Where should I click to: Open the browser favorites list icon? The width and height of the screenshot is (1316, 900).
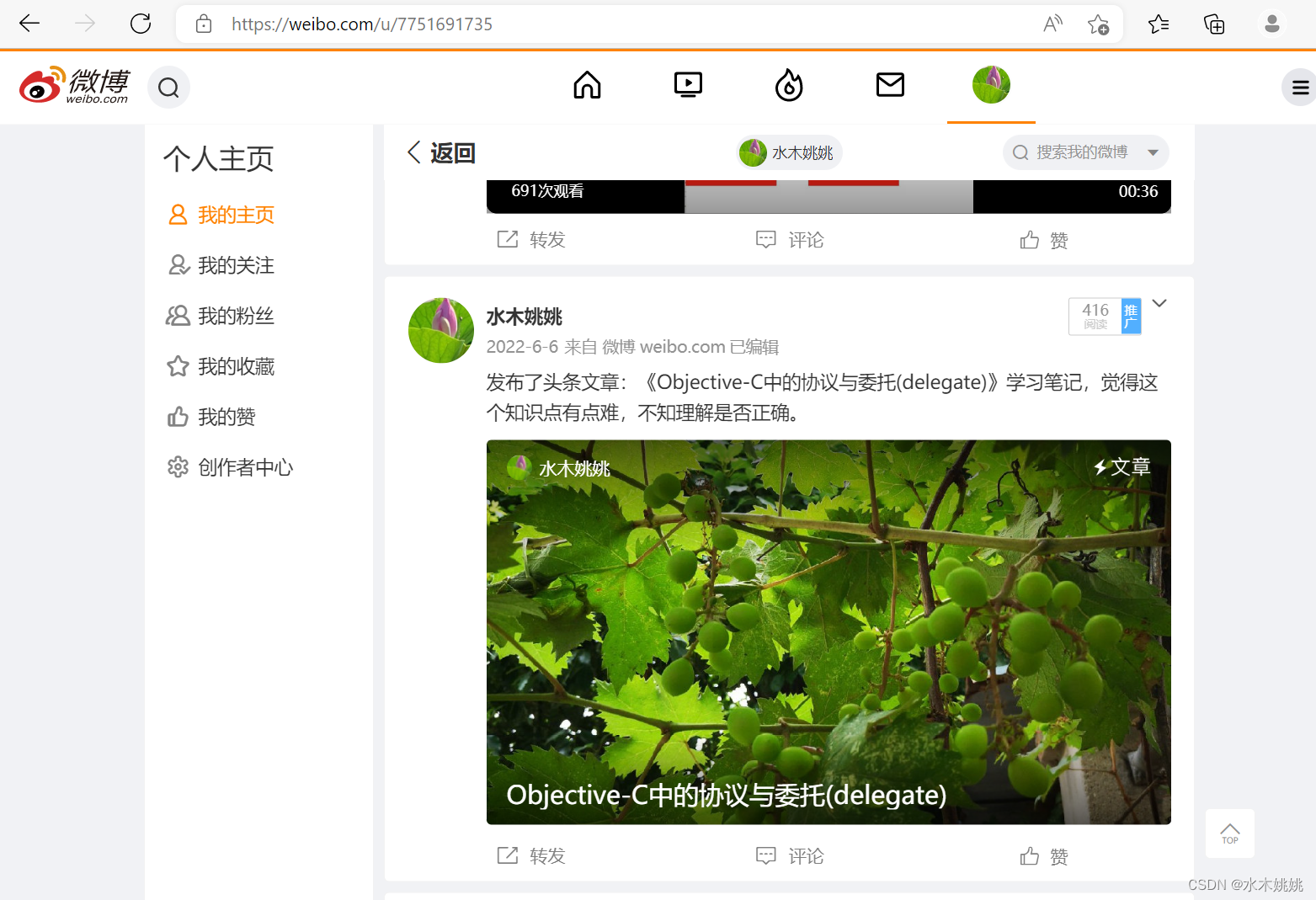click(1159, 24)
